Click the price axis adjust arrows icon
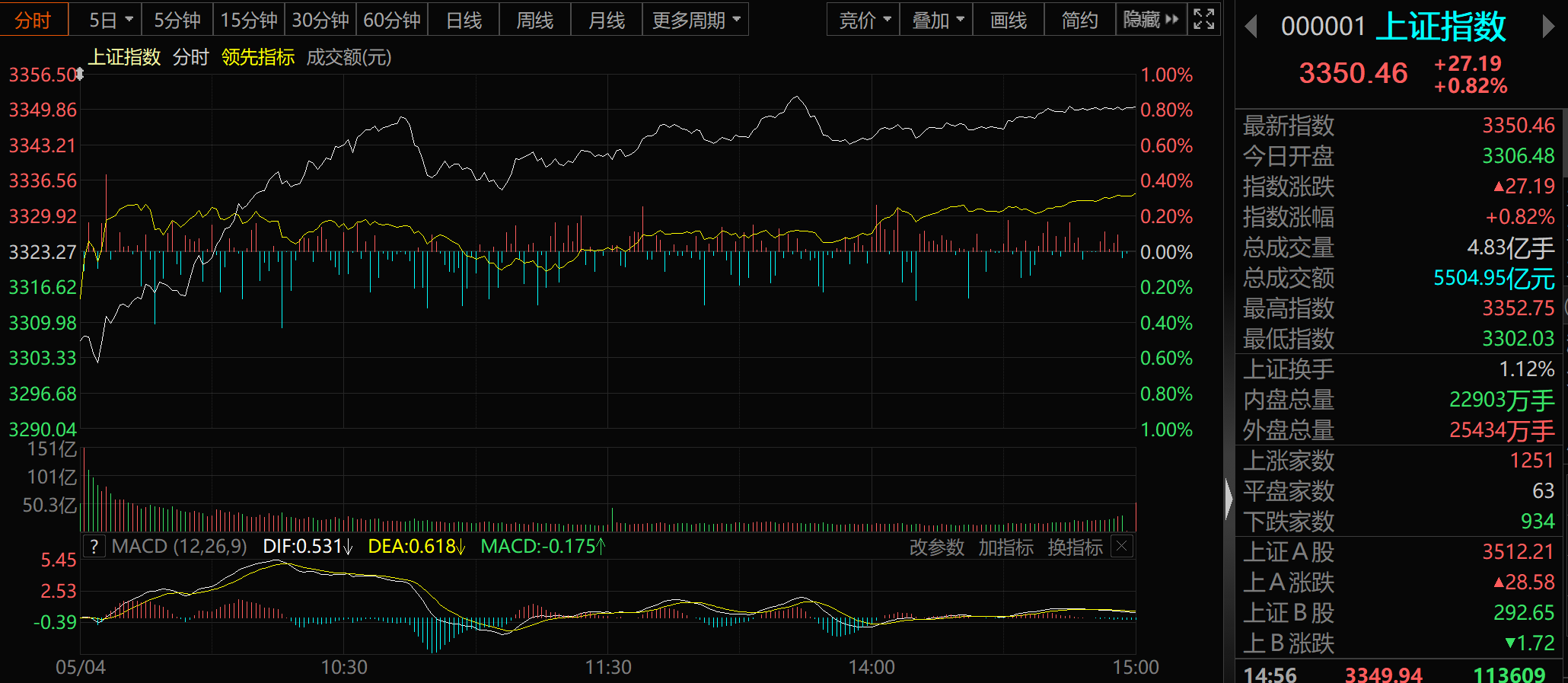 click(79, 75)
